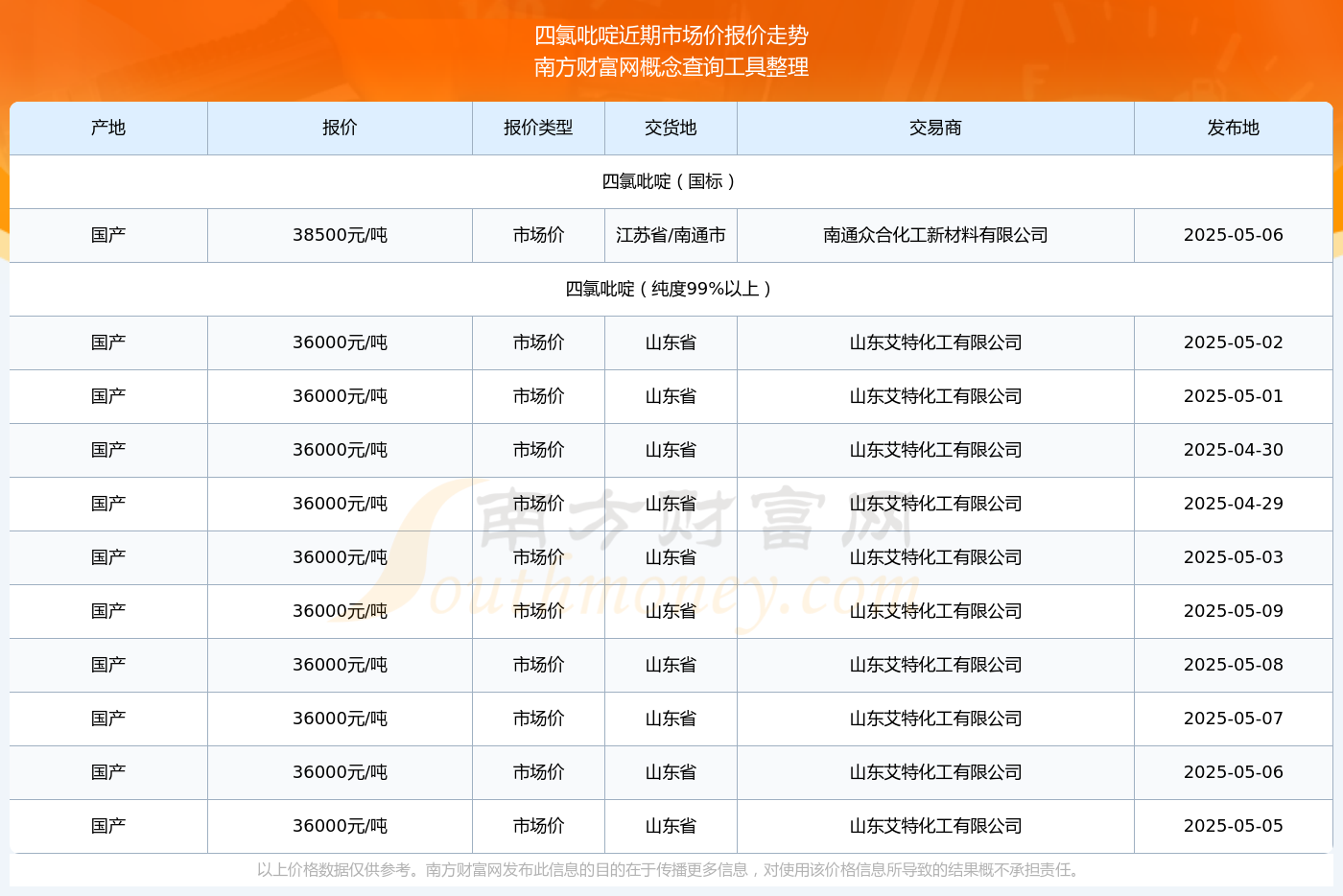Click 36000元/吨 in the 2025-04-30 row

[x=340, y=450]
